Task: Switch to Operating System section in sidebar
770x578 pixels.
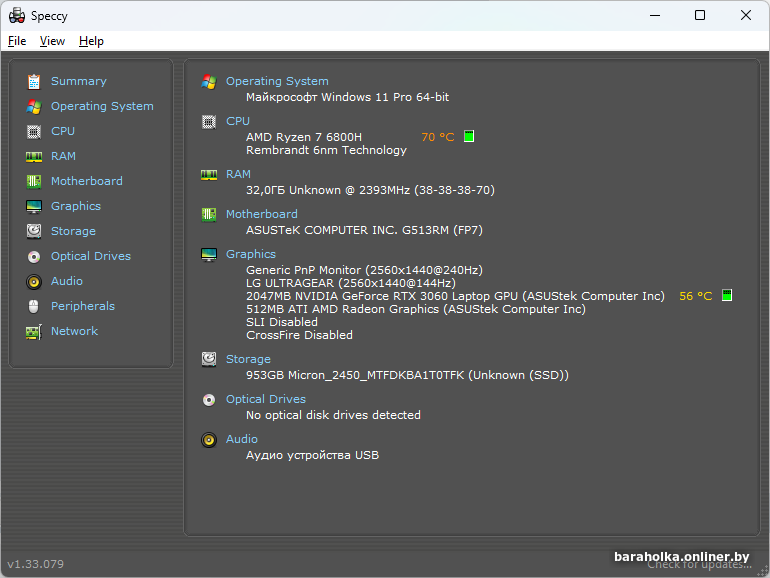Action: [x=102, y=106]
